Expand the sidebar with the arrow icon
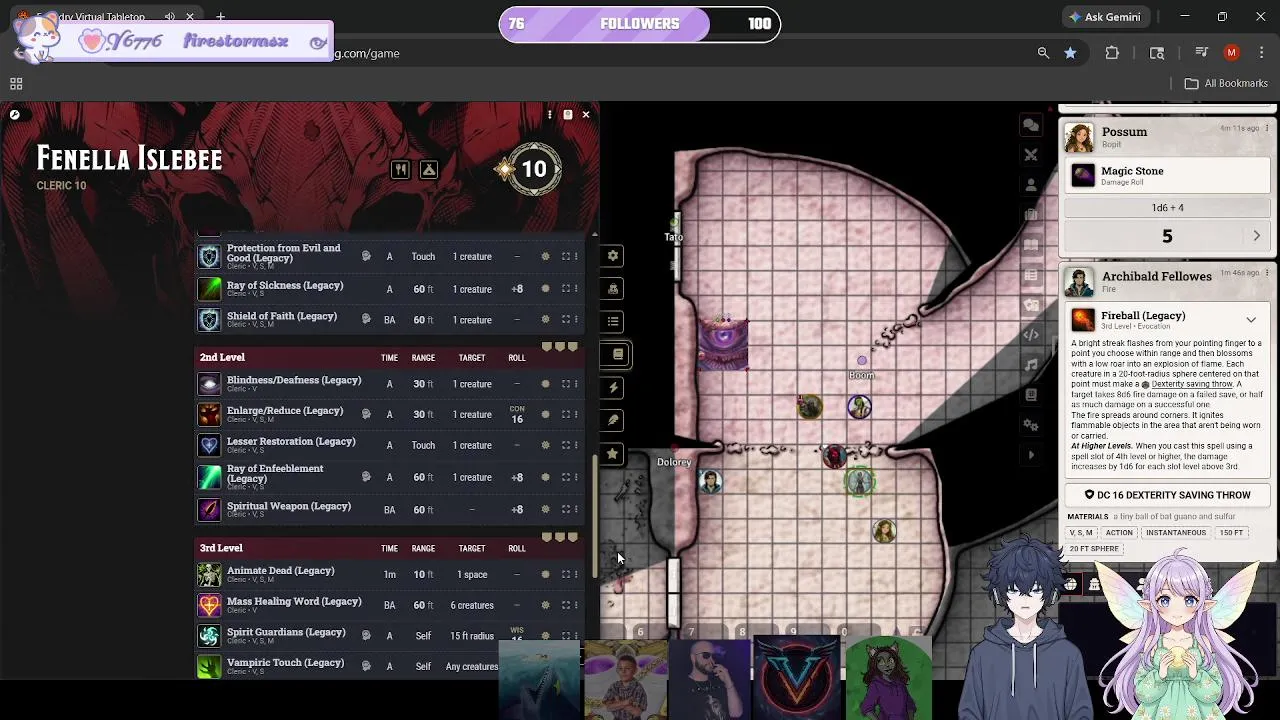This screenshot has width=1280, height=720. (1031, 455)
